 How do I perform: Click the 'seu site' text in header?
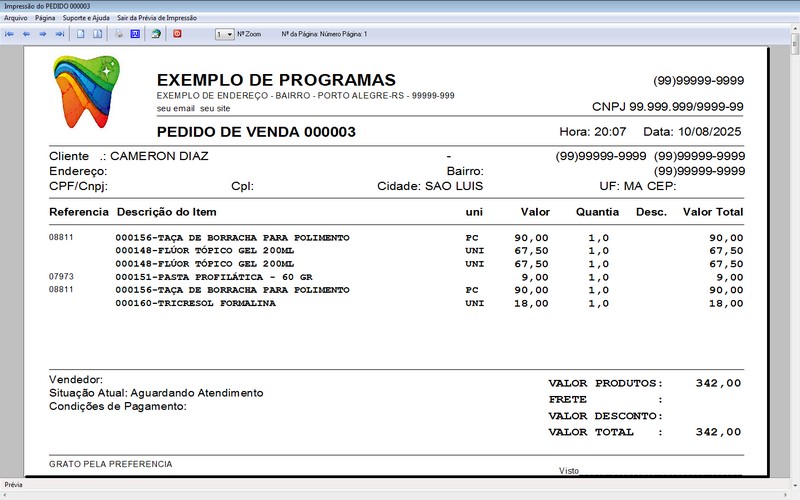[x=215, y=108]
